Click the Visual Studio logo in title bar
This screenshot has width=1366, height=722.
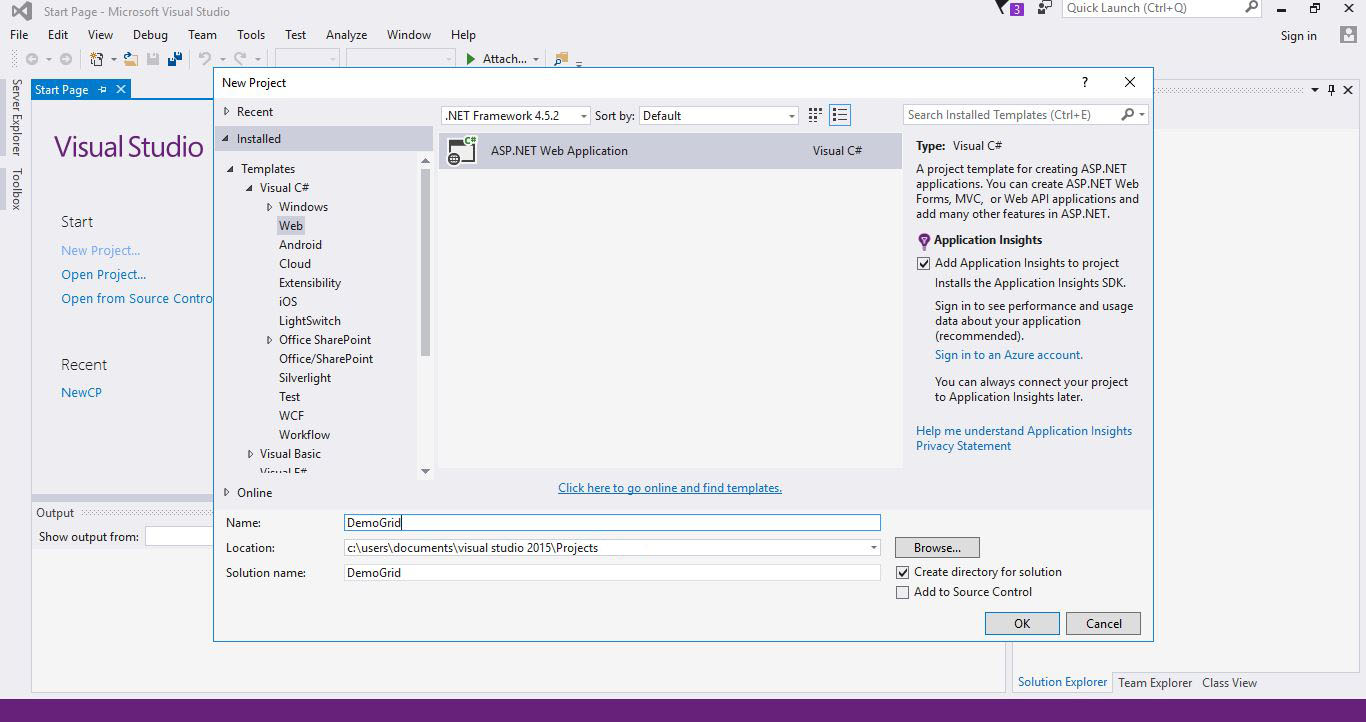pos(21,12)
